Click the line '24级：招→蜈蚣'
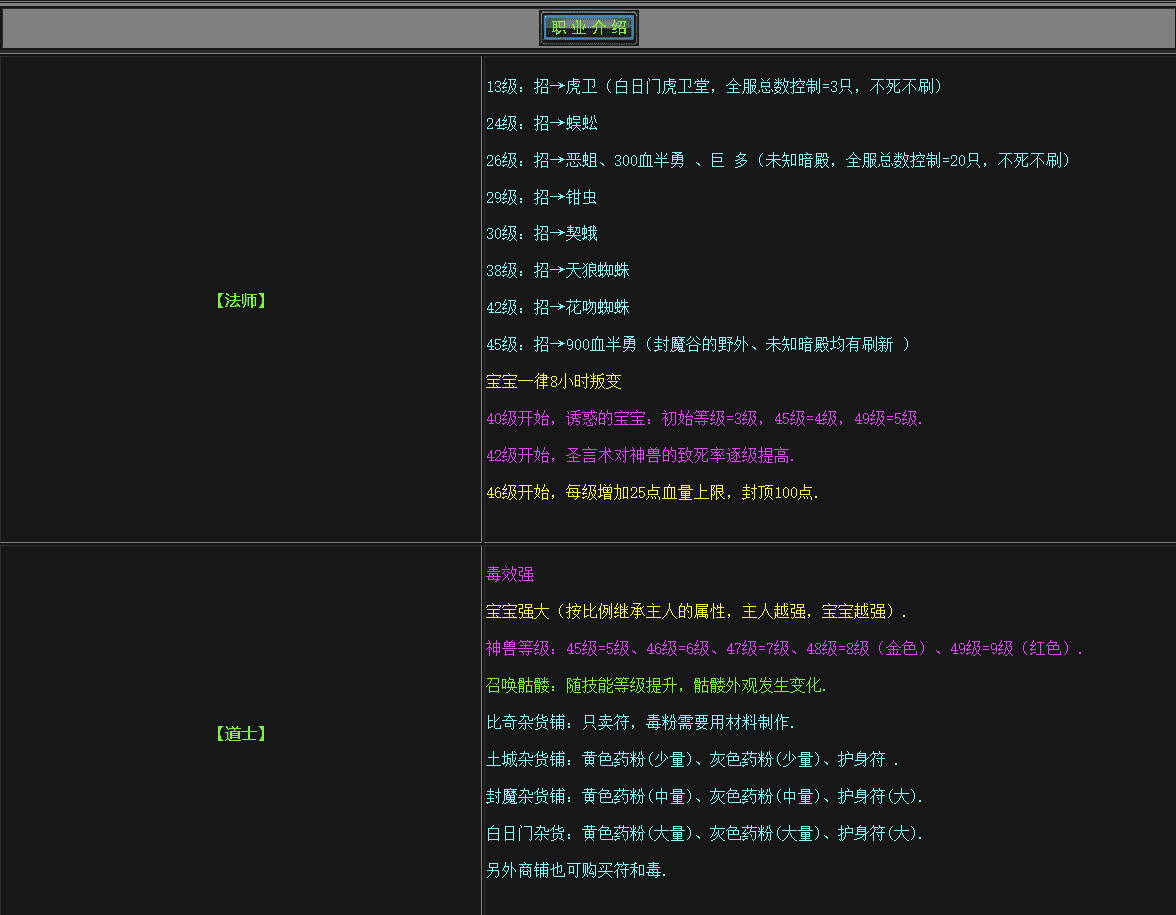Image resolution: width=1176 pixels, height=915 pixels. [x=542, y=123]
